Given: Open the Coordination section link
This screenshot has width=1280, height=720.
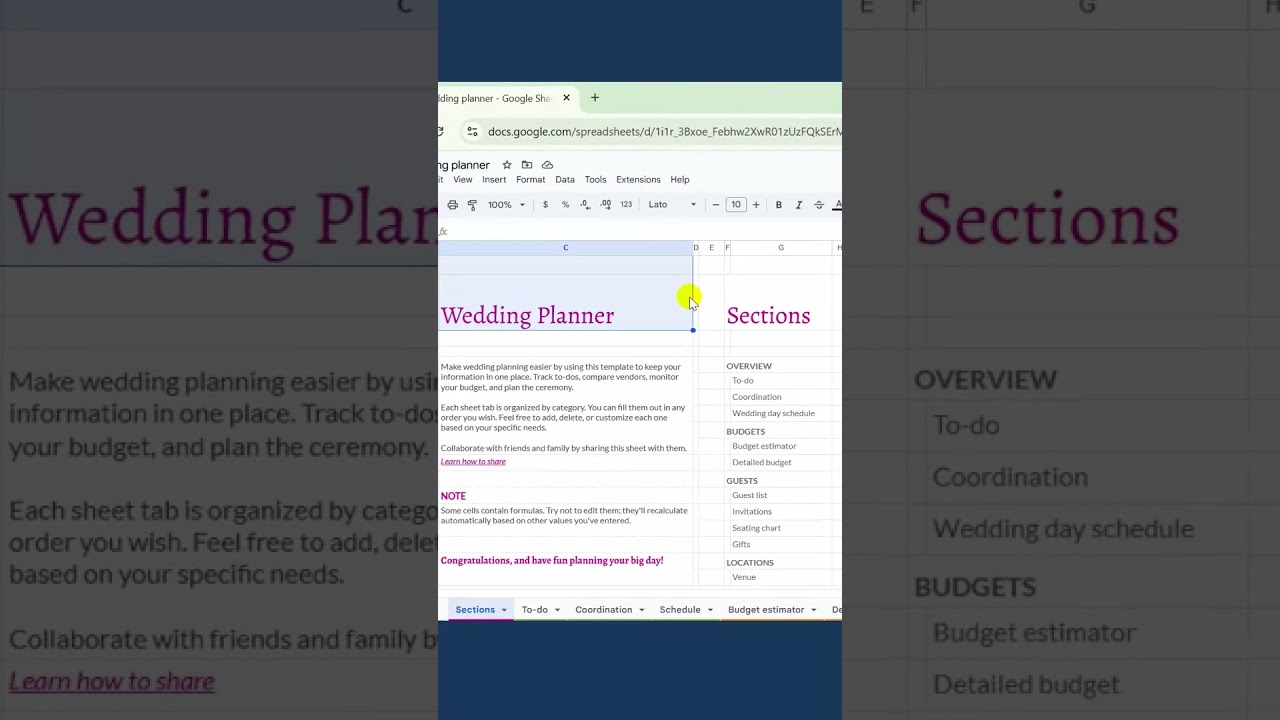Looking at the screenshot, I should click(756, 397).
